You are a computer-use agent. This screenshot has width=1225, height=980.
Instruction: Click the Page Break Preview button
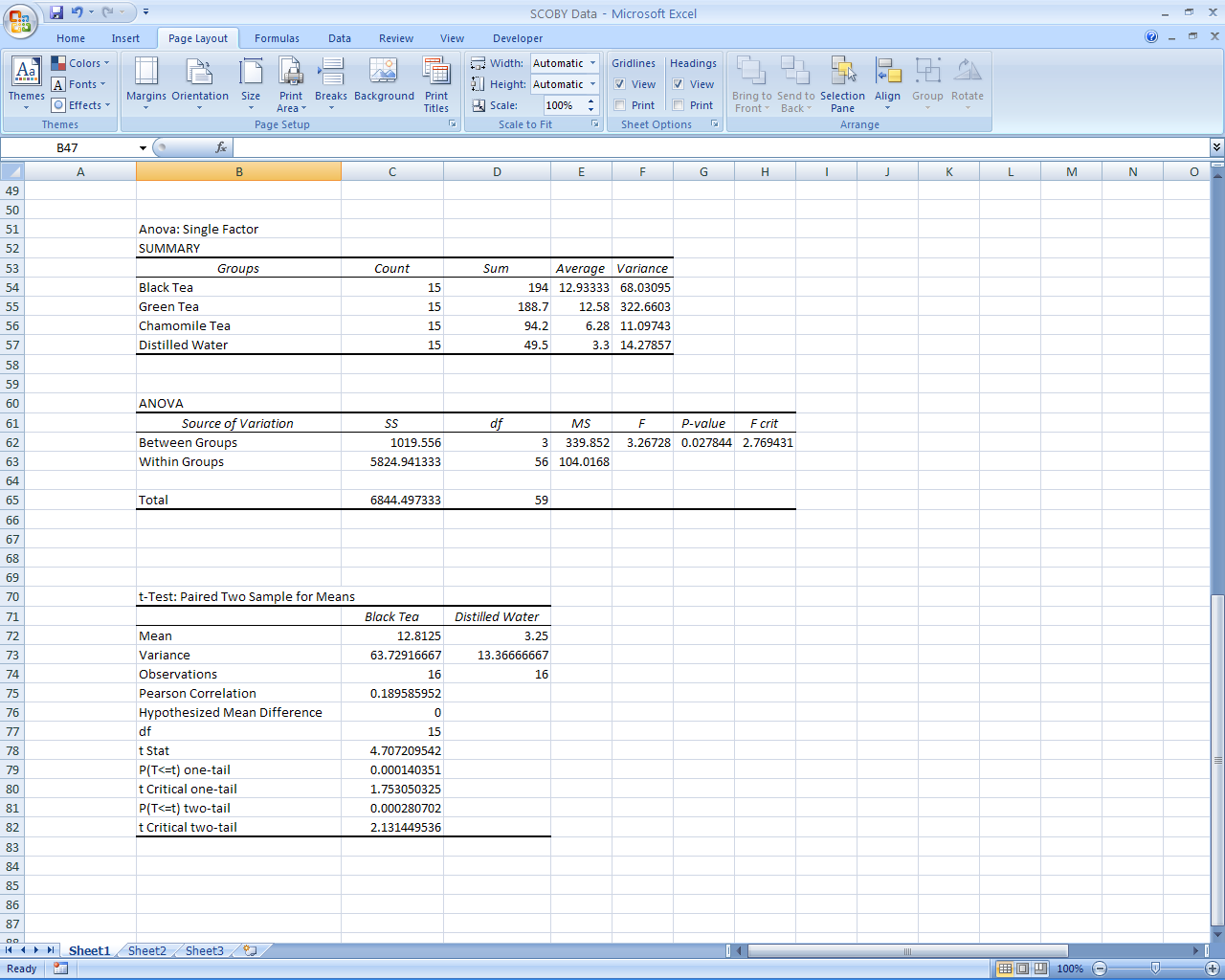tap(1040, 969)
